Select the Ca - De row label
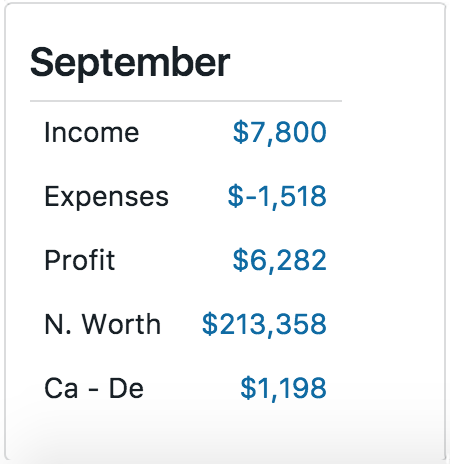 [94, 388]
